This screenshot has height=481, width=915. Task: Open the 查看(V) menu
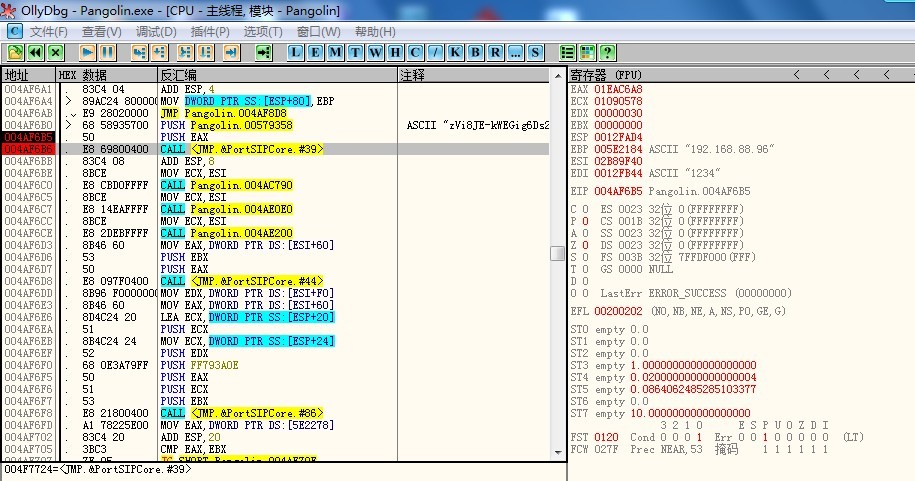click(x=102, y=32)
